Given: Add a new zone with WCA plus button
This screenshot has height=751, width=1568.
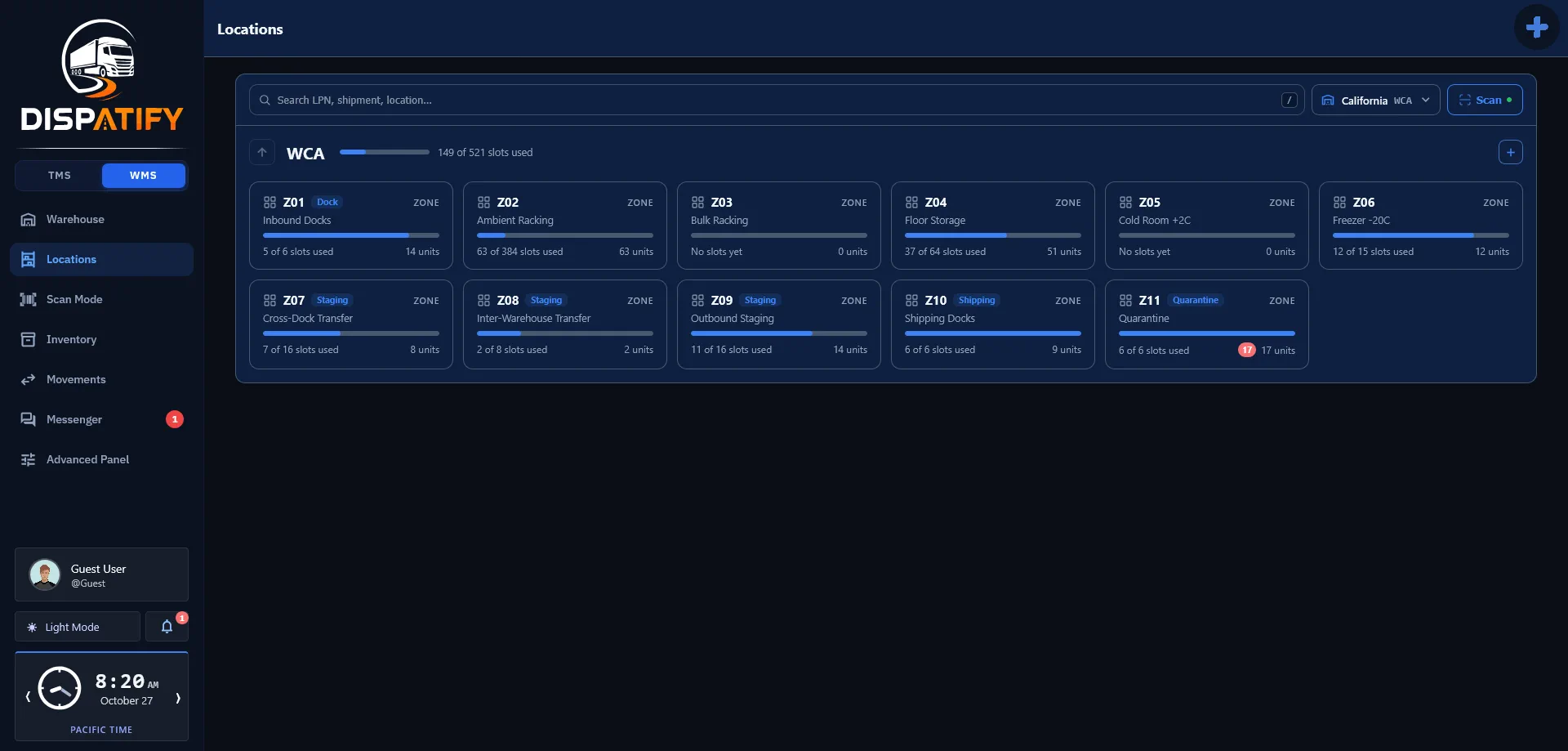Looking at the screenshot, I should pos(1510,152).
